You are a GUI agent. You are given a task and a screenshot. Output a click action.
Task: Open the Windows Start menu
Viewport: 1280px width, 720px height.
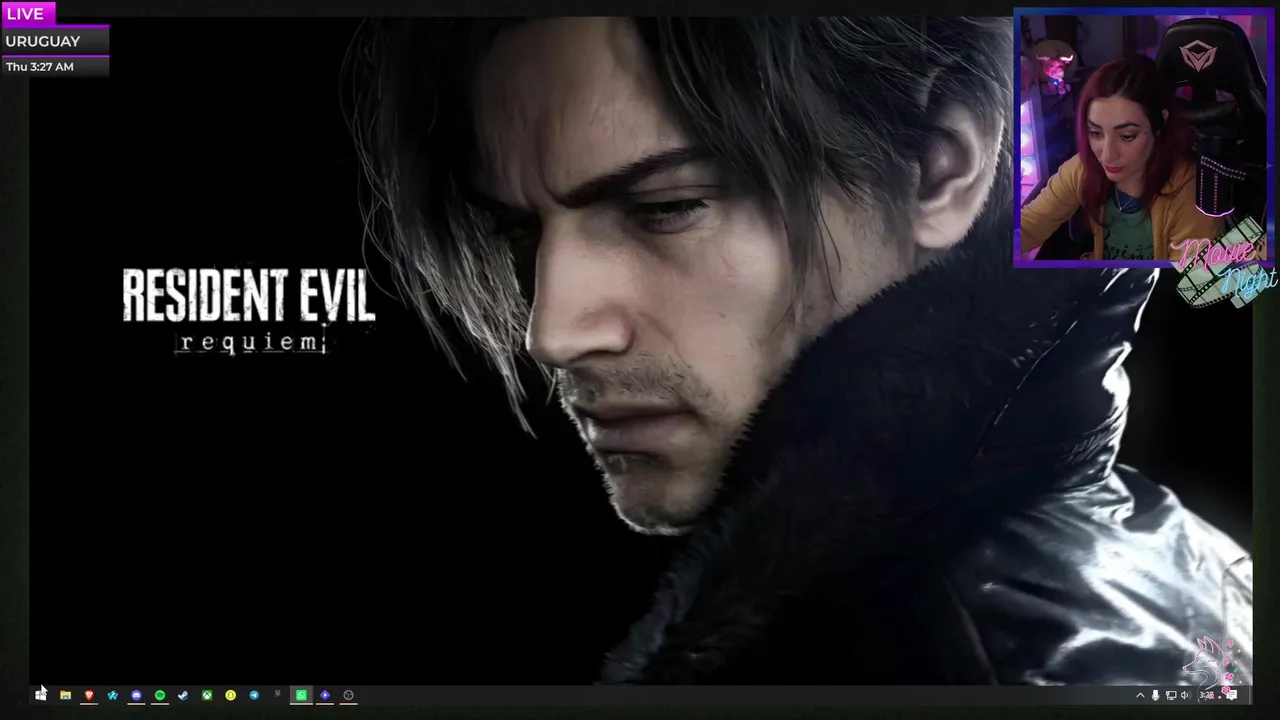coord(41,695)
